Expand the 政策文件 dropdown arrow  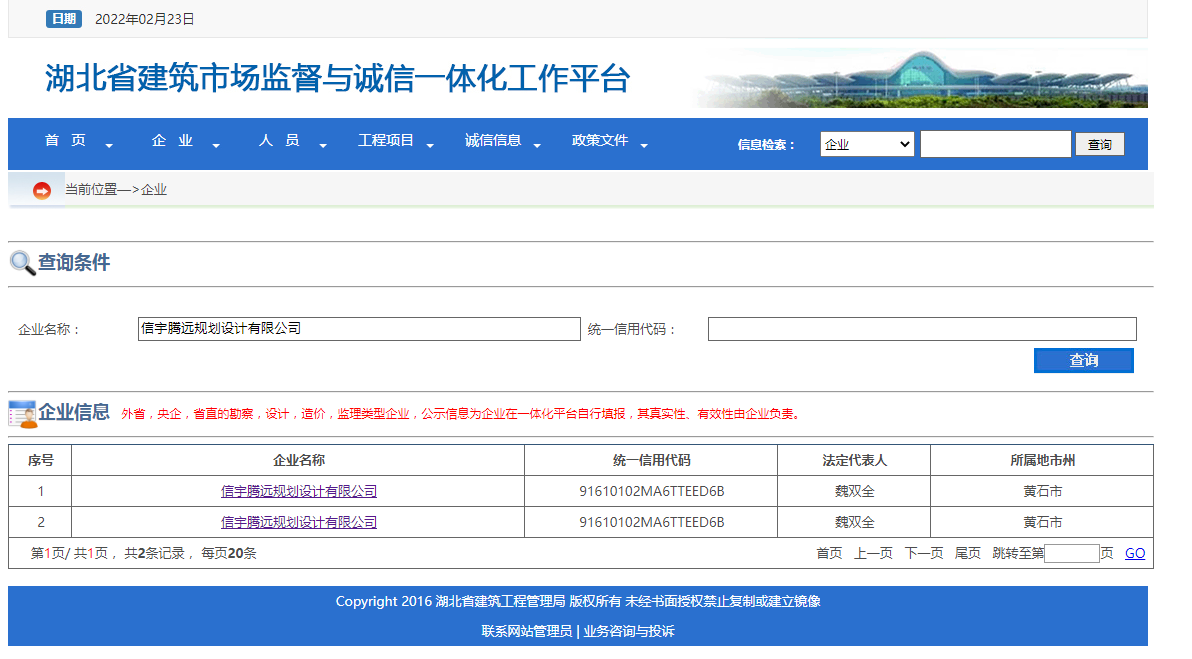pyautogui.click(x=645, y=146)
